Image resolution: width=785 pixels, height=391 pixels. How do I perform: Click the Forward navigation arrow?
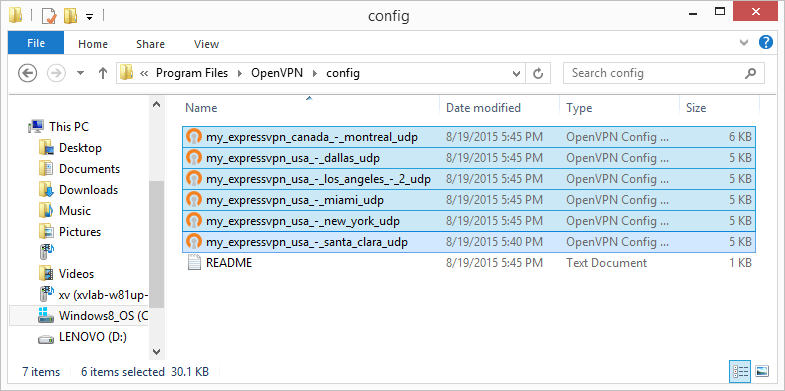(56, 74)
